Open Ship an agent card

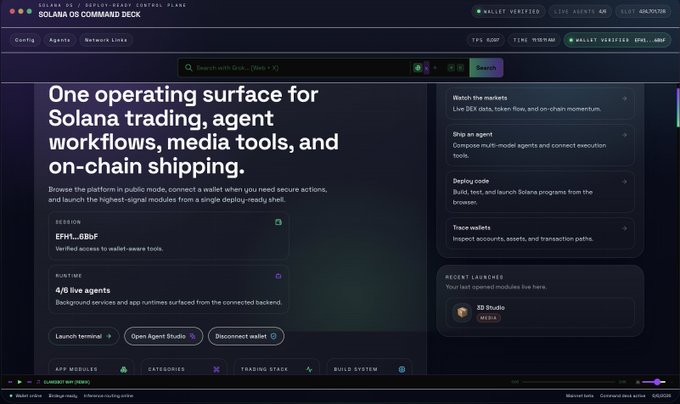[x=540, y=145]
